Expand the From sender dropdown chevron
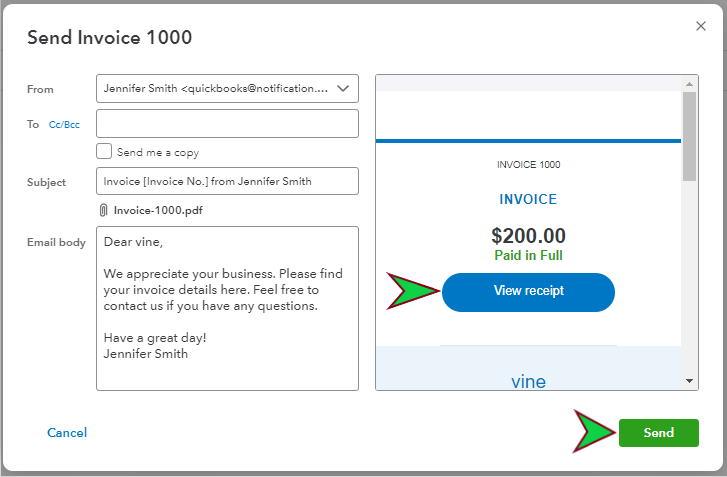 pyautogui.click(x=343, y=89)
